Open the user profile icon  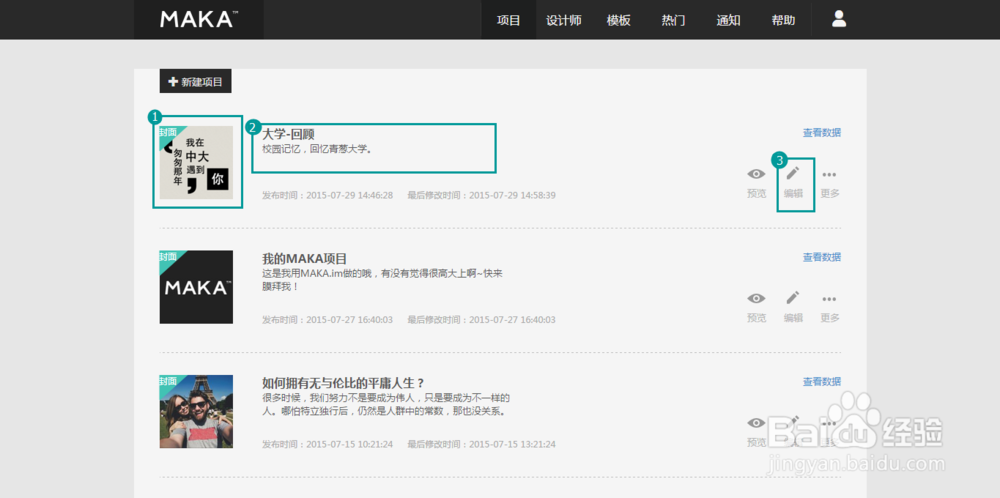coord(839,19)
